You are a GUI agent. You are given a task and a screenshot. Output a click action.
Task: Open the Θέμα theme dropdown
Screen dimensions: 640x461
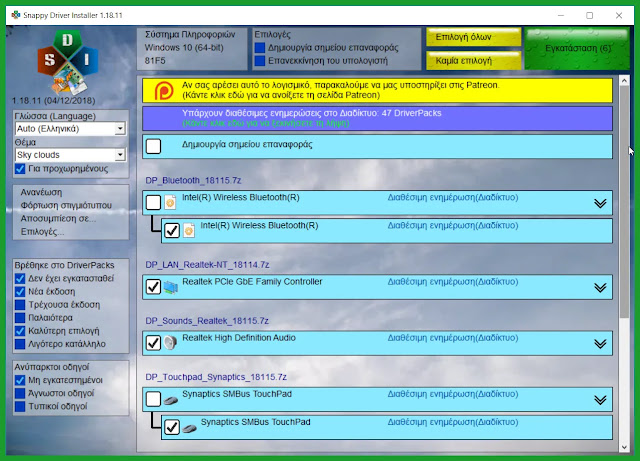pos(70,155)
